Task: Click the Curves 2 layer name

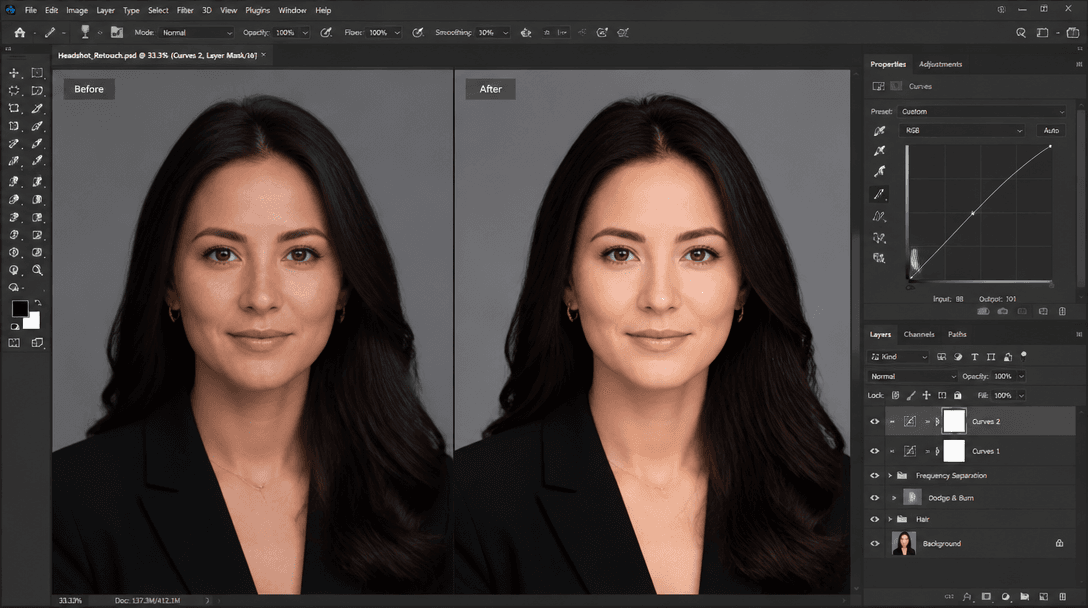Action: coord(985,421)
